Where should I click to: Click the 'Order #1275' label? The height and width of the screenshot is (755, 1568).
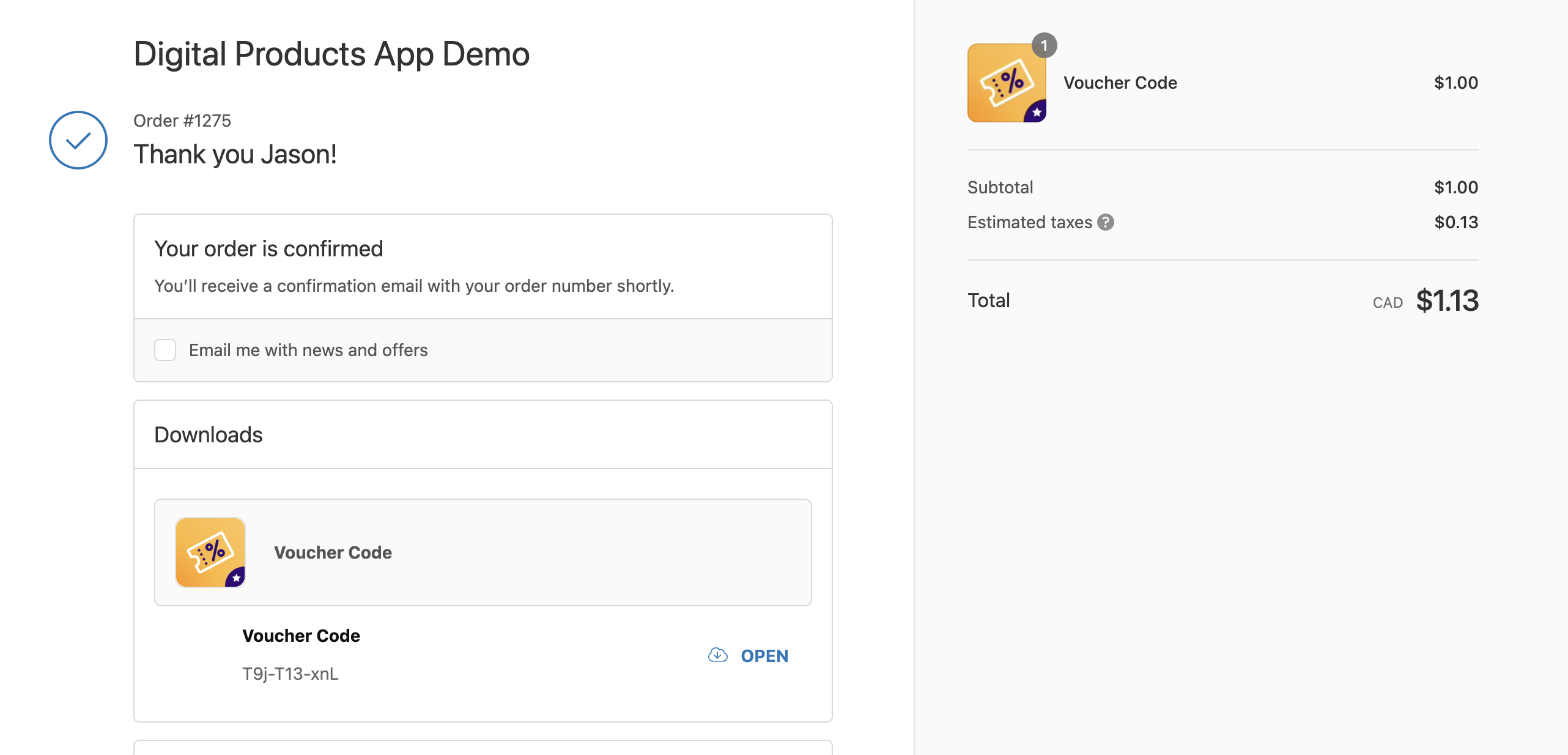[x=182, y=120]
